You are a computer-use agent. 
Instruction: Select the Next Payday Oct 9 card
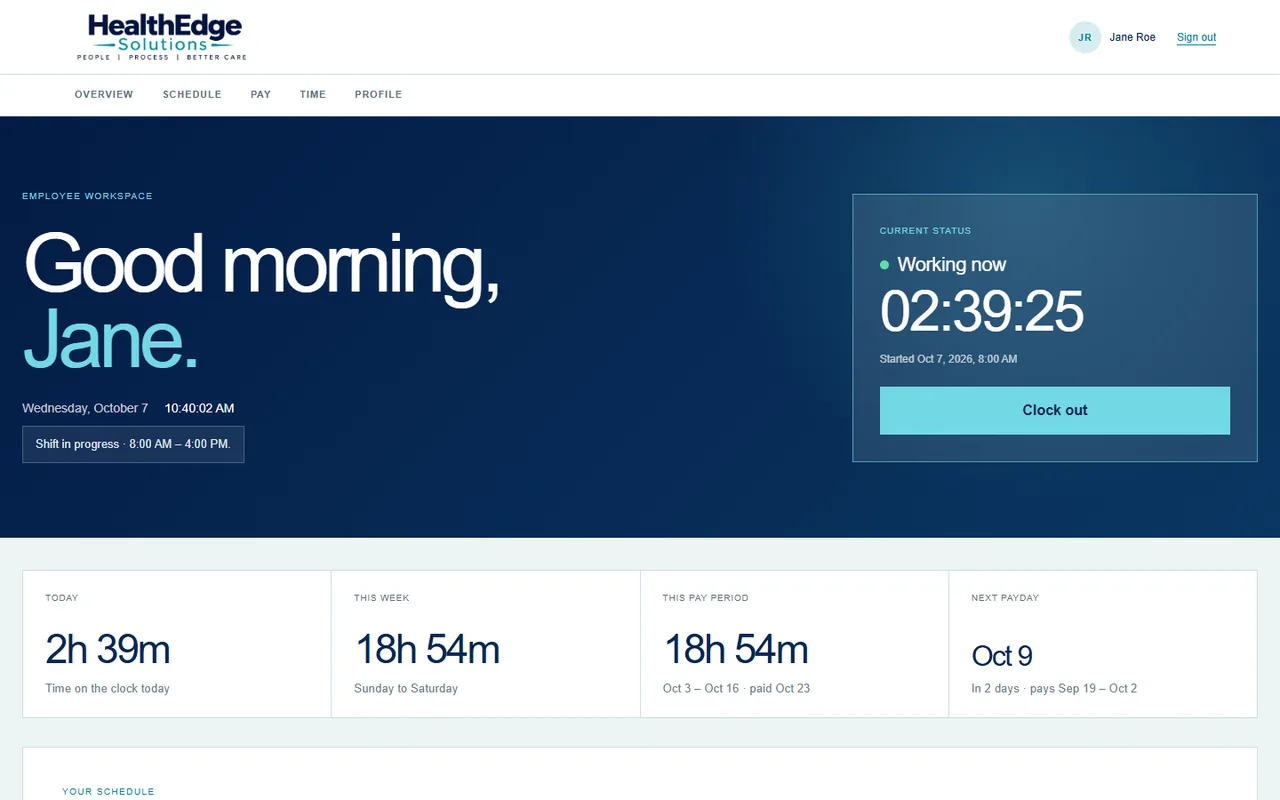(x=1103, y=644)
